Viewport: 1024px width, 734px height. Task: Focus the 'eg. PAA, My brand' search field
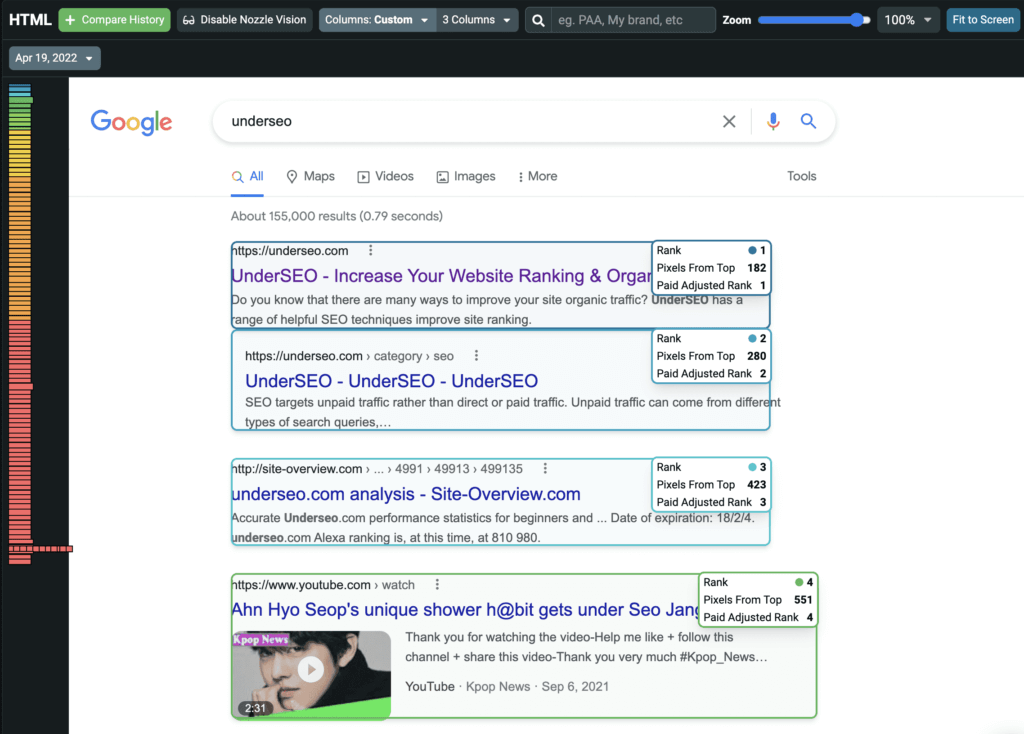633,20
